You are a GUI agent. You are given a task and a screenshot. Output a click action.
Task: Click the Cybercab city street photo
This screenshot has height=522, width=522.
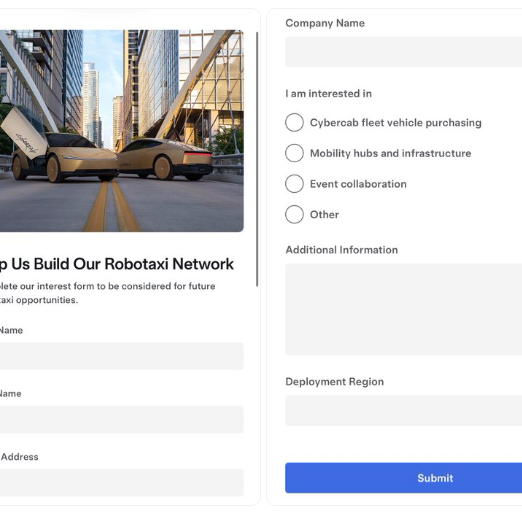[122, 131]
